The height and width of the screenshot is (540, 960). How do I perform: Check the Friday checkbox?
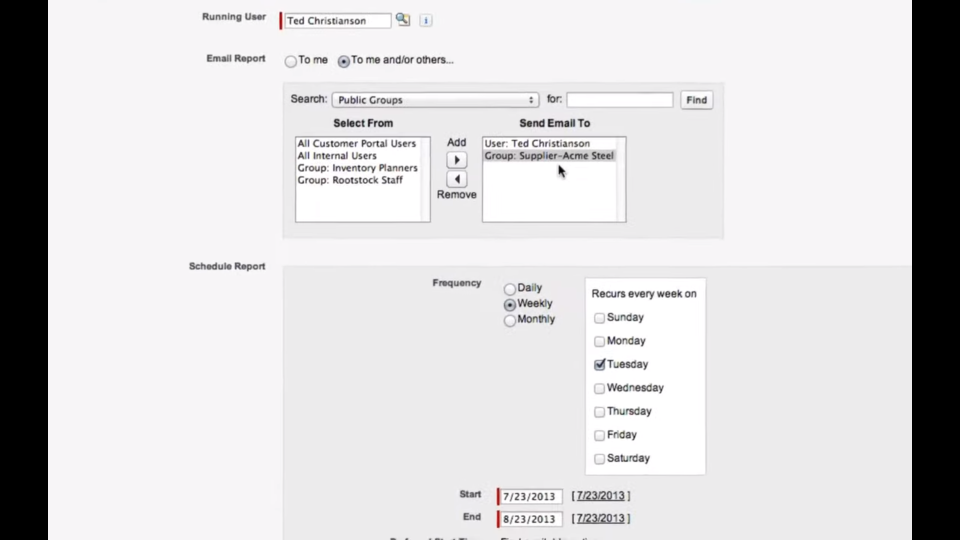tap(599, 435)
